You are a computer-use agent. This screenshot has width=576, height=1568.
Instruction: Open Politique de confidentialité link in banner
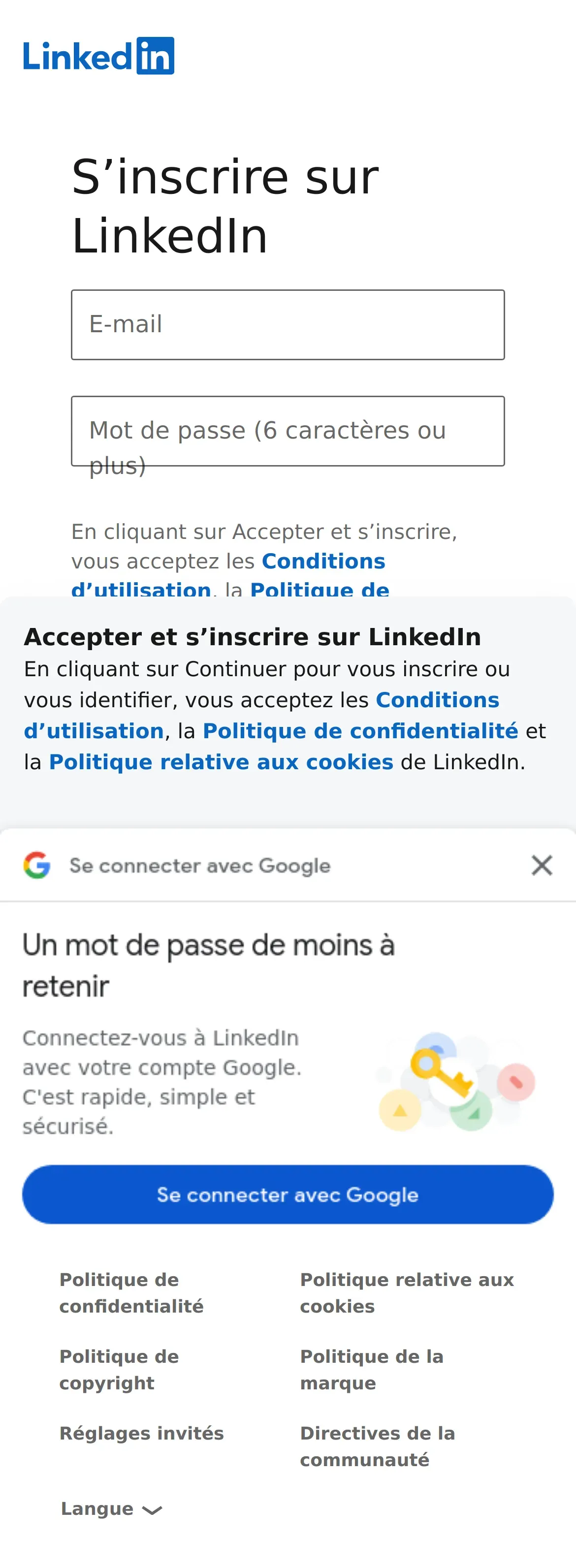360,731
